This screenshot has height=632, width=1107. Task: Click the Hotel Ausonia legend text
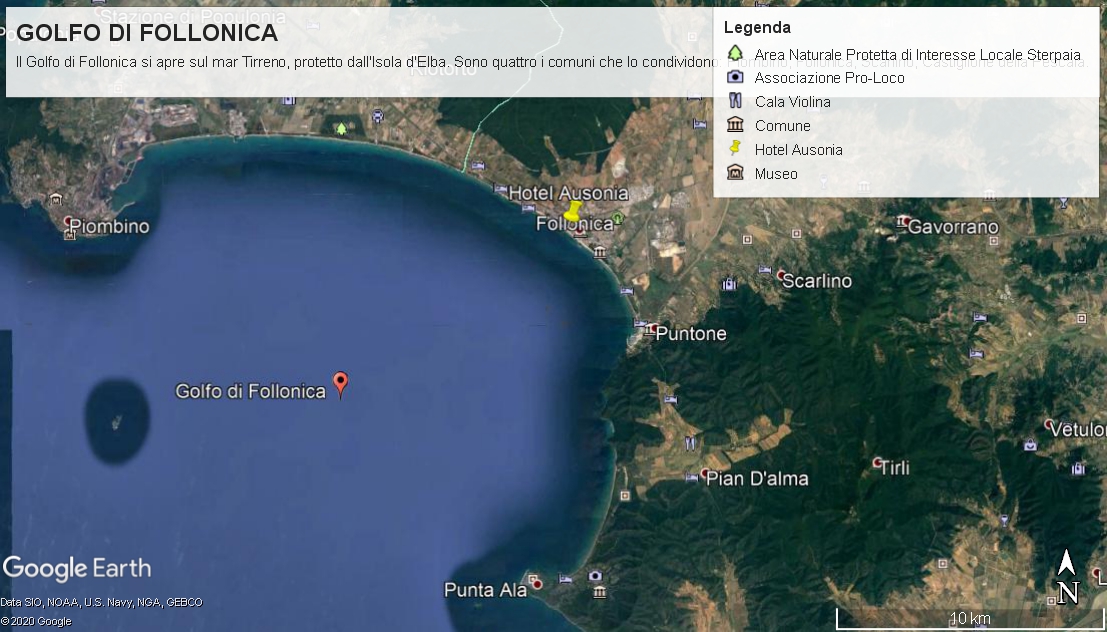coord(798,150)
